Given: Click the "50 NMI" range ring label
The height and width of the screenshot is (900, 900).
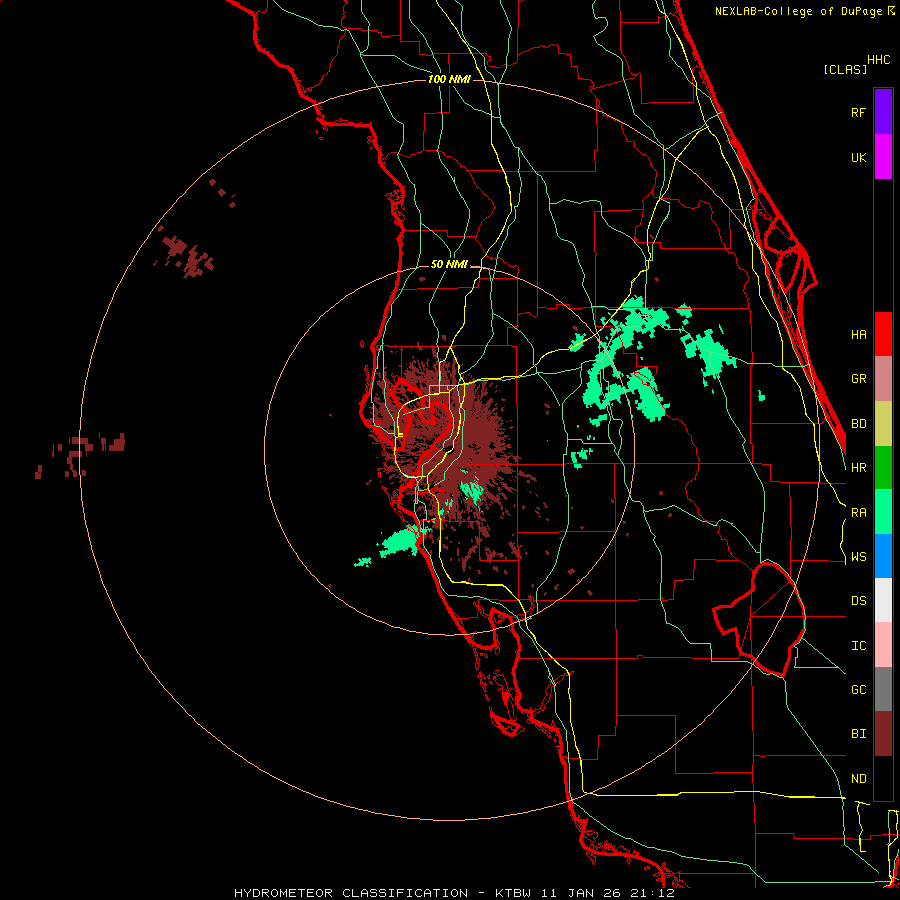Looking at the screenshot, I should (x=449, y=265).
